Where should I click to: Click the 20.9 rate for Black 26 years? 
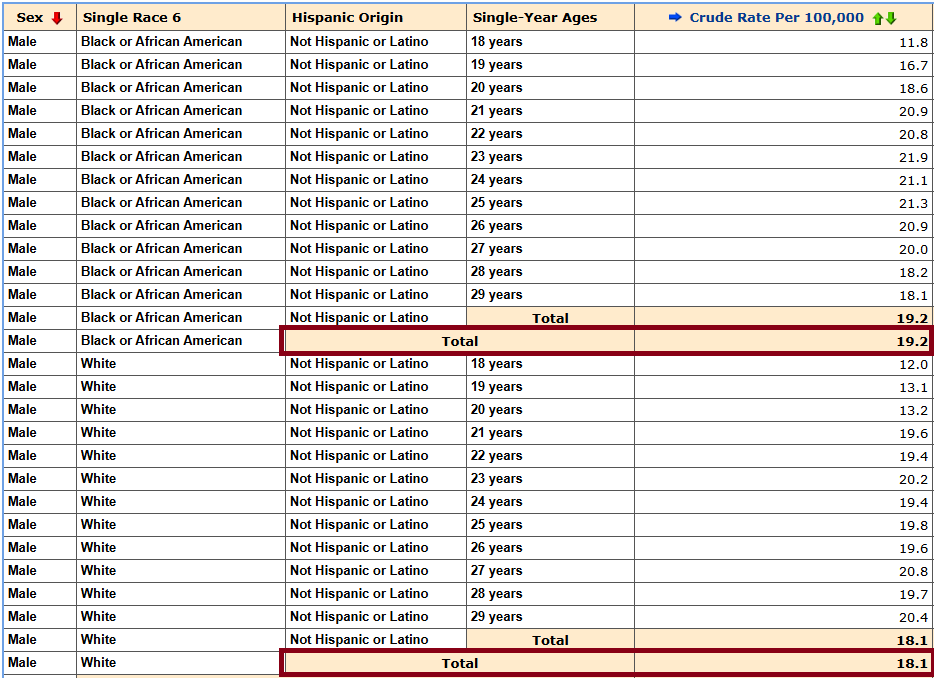coord(913,226)
